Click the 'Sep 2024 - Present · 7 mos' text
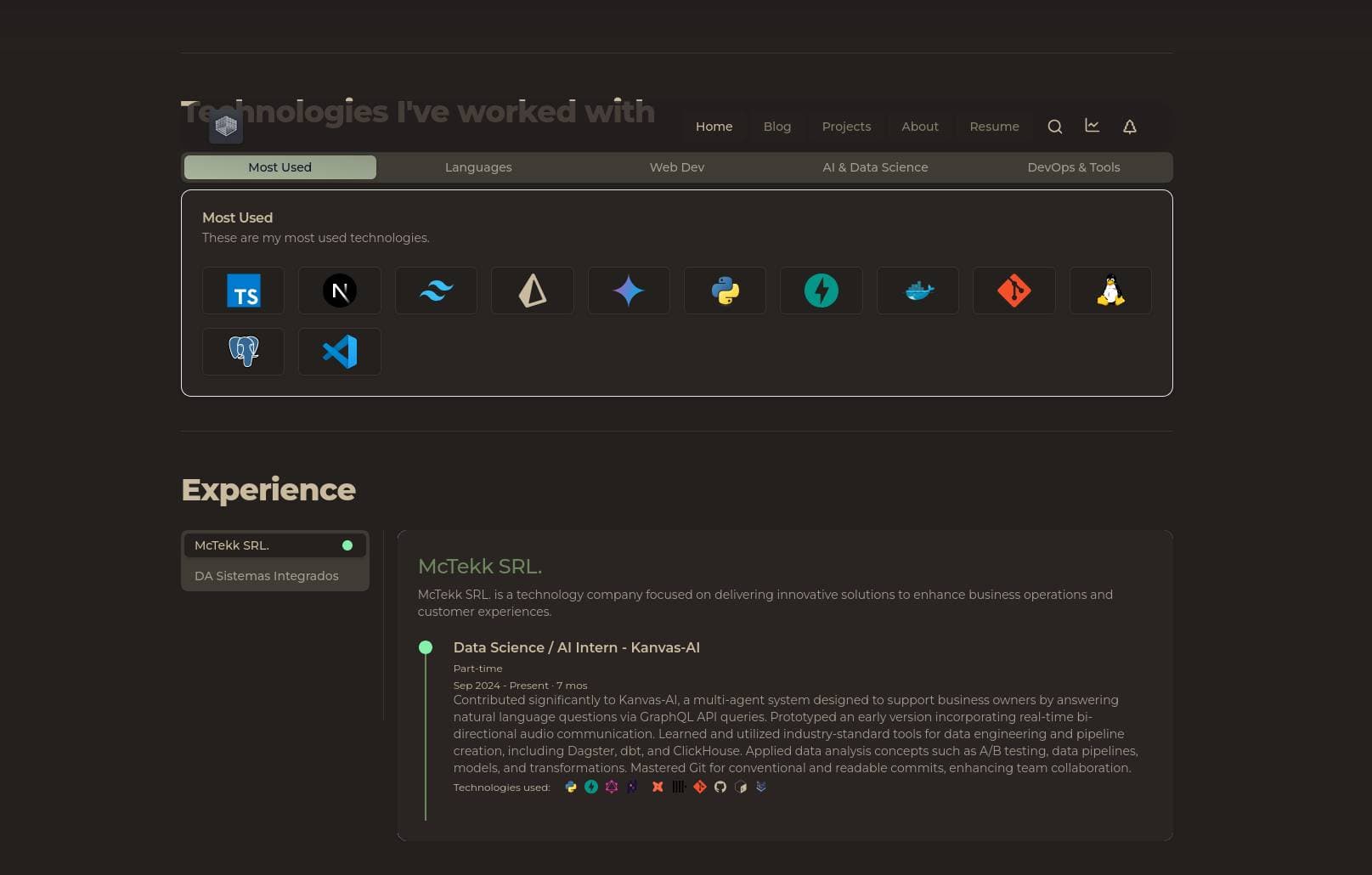The image size is (1372, 875). coord(521,686)
